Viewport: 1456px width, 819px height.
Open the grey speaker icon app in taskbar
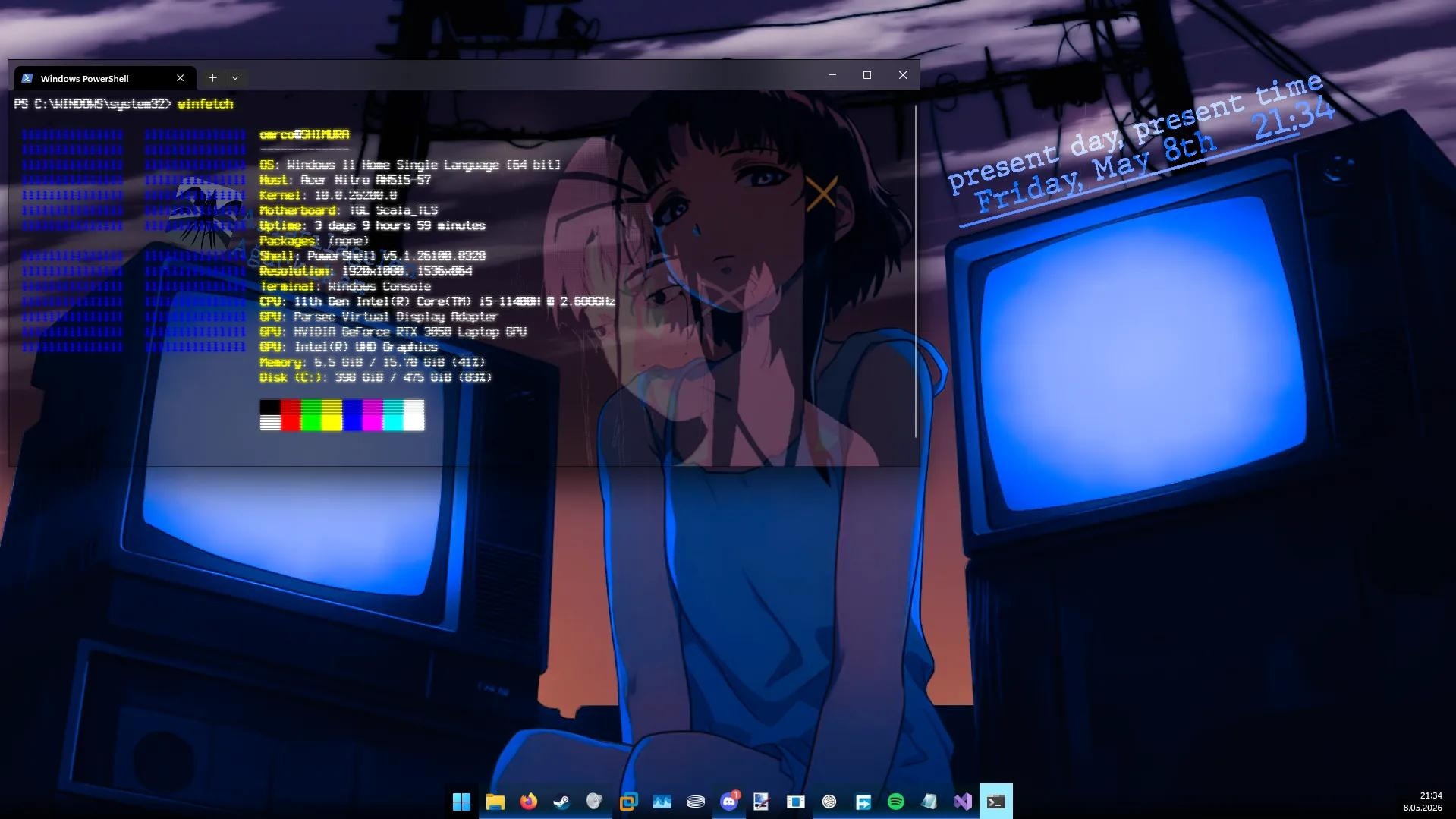[595, 802]
